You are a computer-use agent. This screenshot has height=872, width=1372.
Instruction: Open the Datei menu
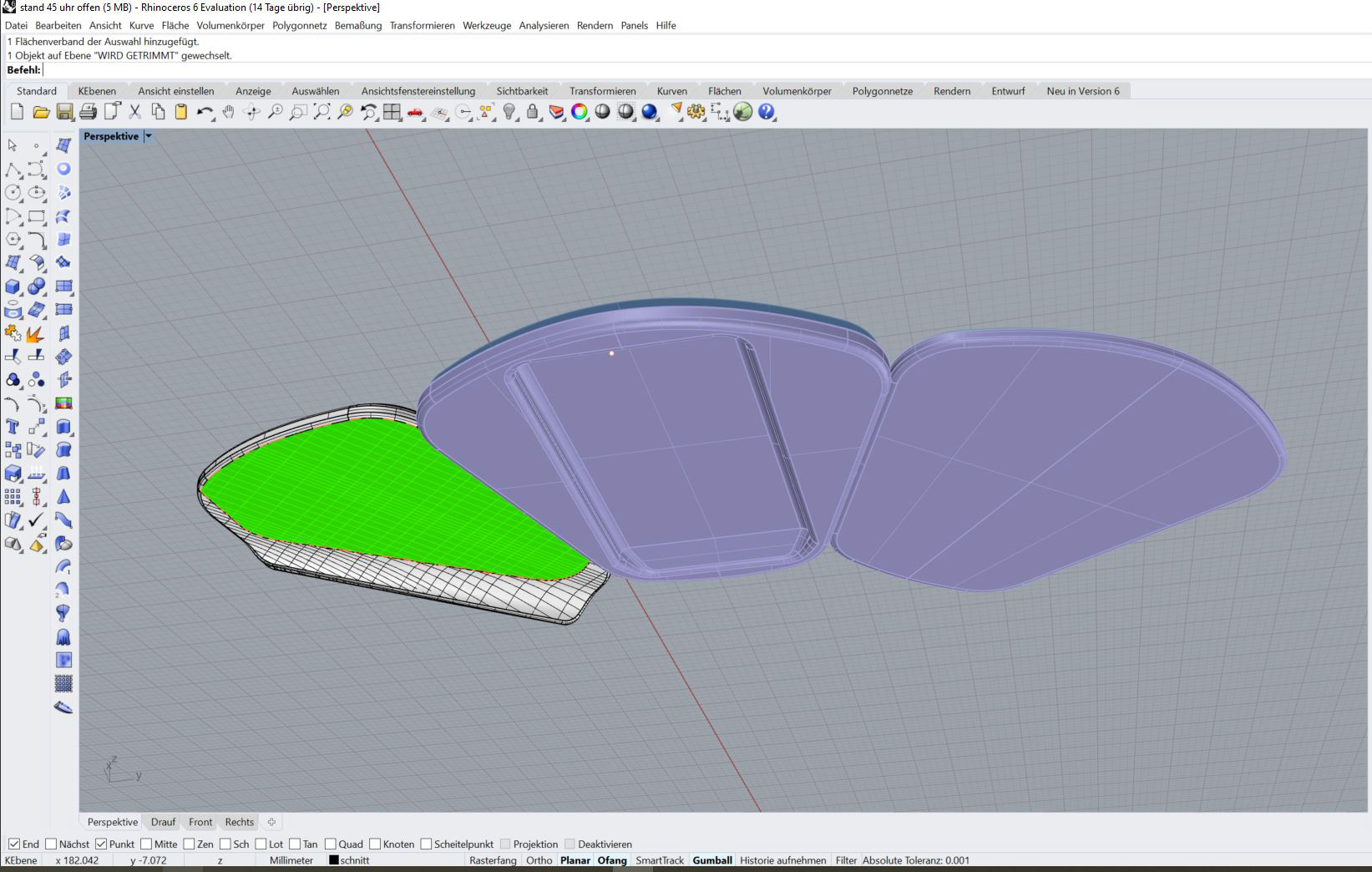pyautogui.click(x=16, y=25)
